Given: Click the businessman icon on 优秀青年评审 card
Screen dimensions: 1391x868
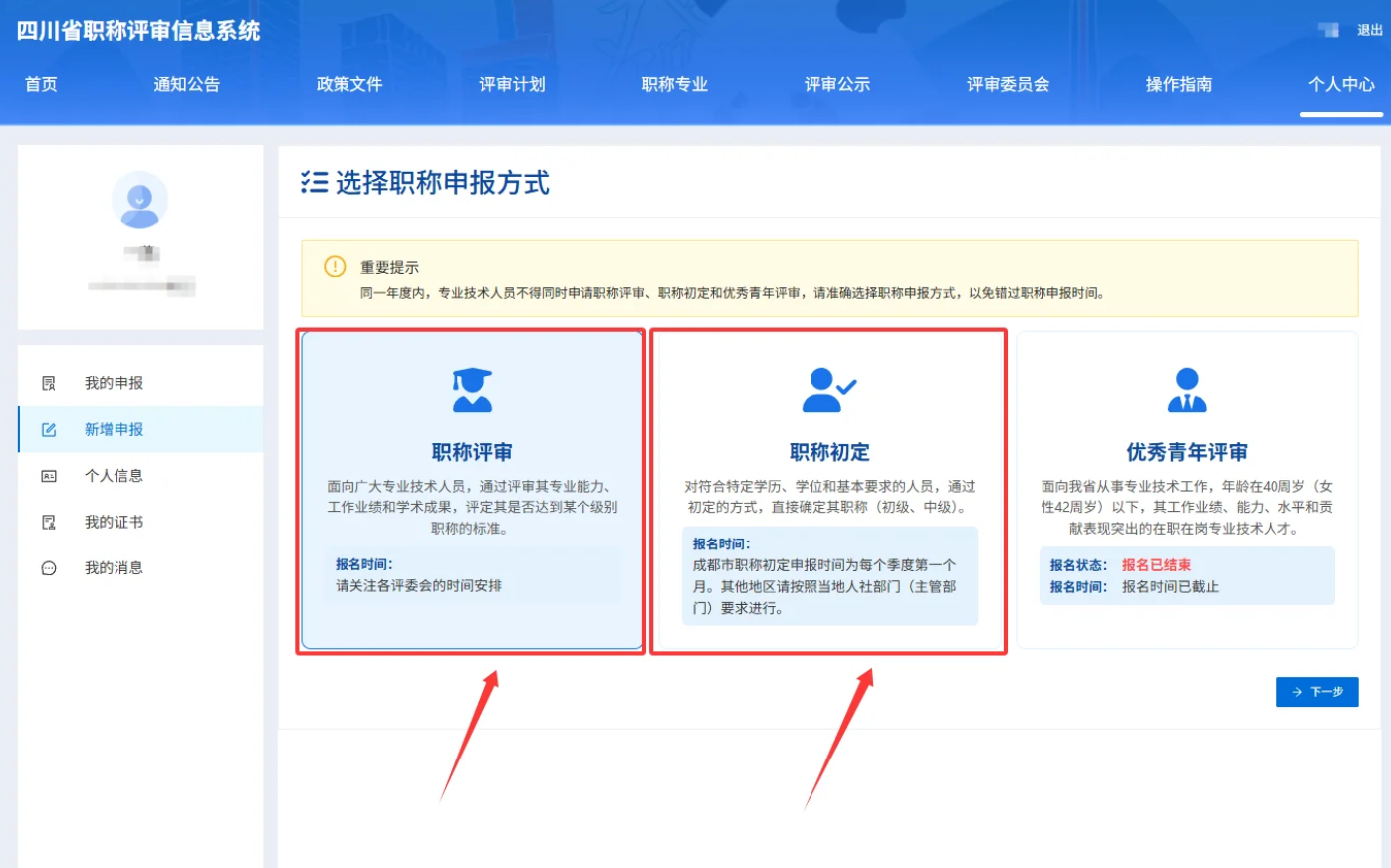Looking at the screenshot, I should [1185, 387].
